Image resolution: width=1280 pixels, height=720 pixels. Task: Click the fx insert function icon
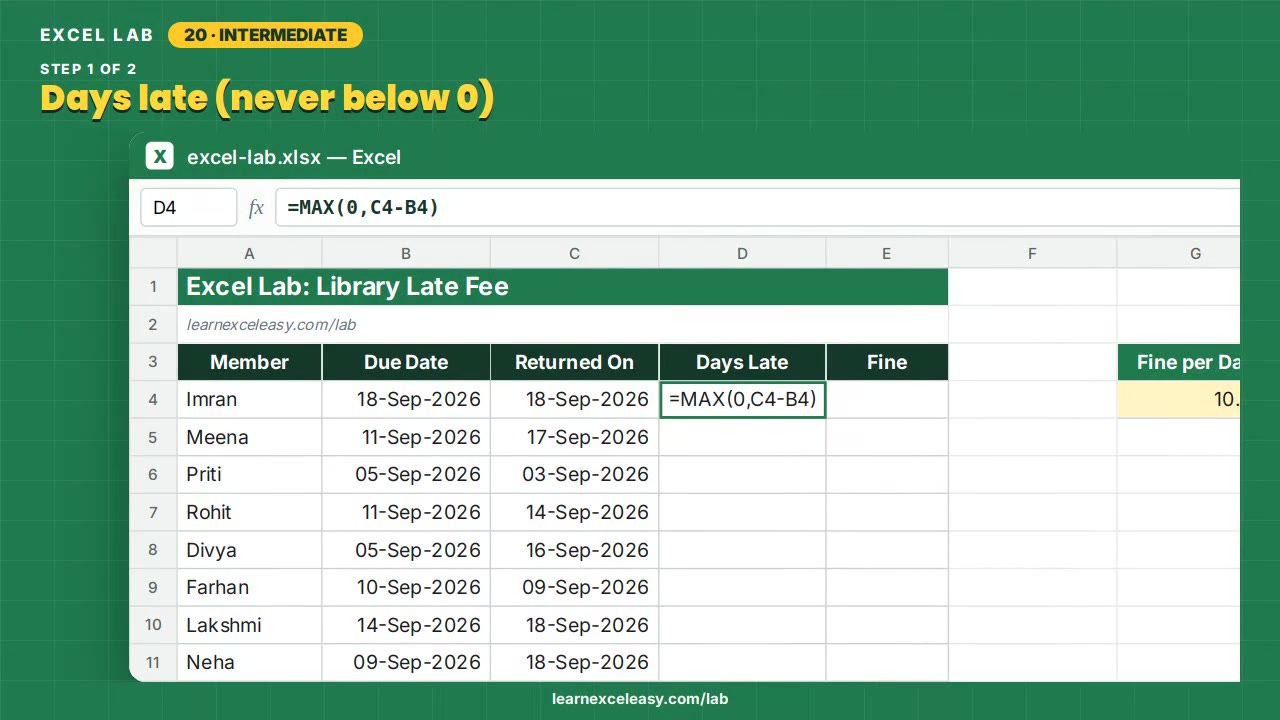pos(256,208)
